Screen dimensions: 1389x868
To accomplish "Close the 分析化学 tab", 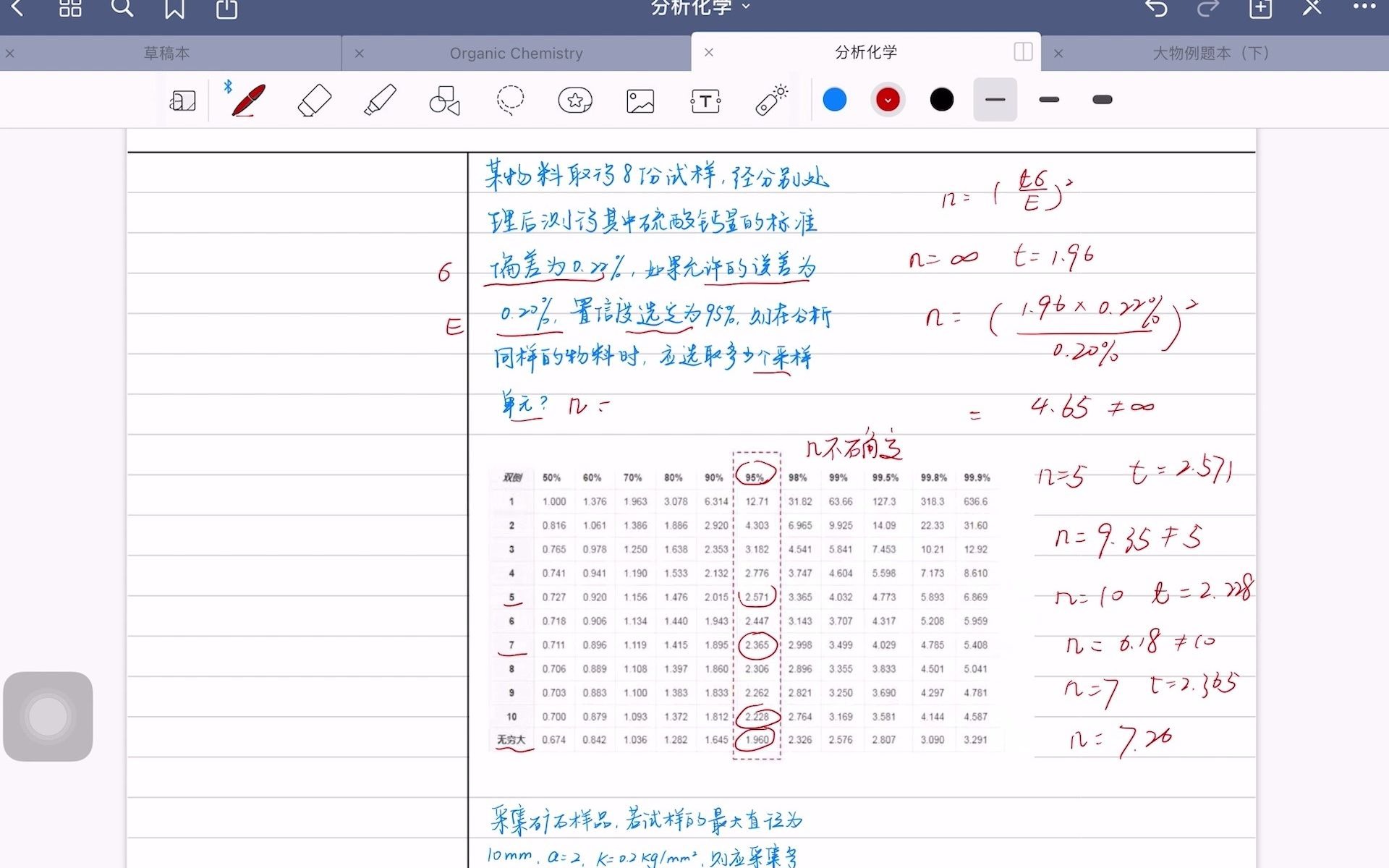I will (709, 52).
